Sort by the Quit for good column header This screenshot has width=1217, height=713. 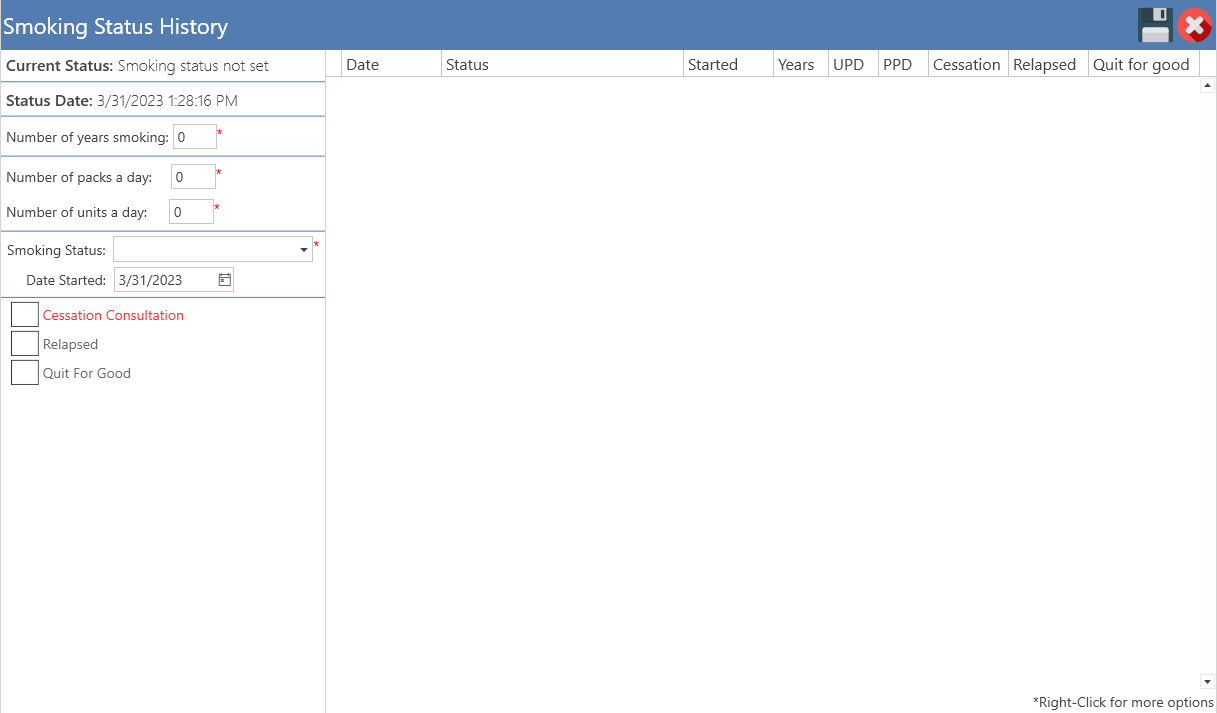click(x=1144, y=64)
